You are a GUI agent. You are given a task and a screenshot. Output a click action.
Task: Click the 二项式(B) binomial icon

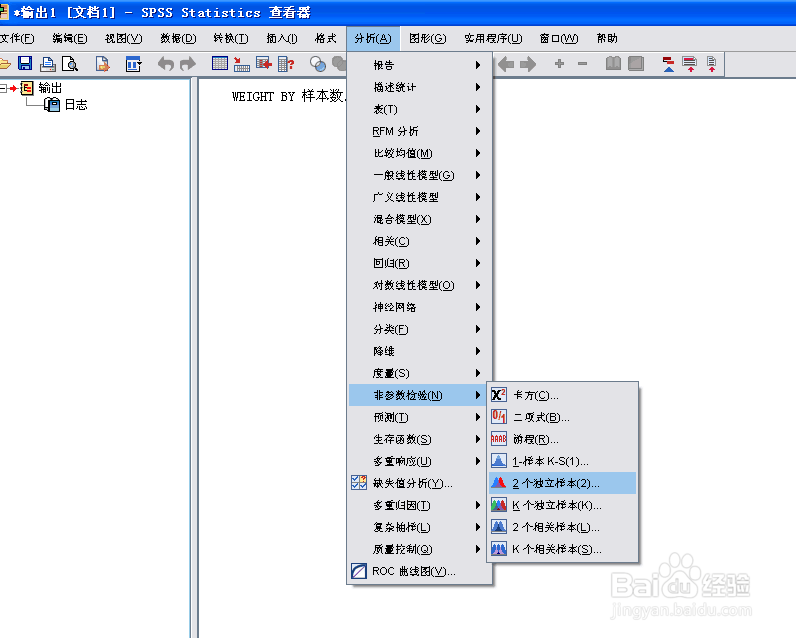coord(499,417)
